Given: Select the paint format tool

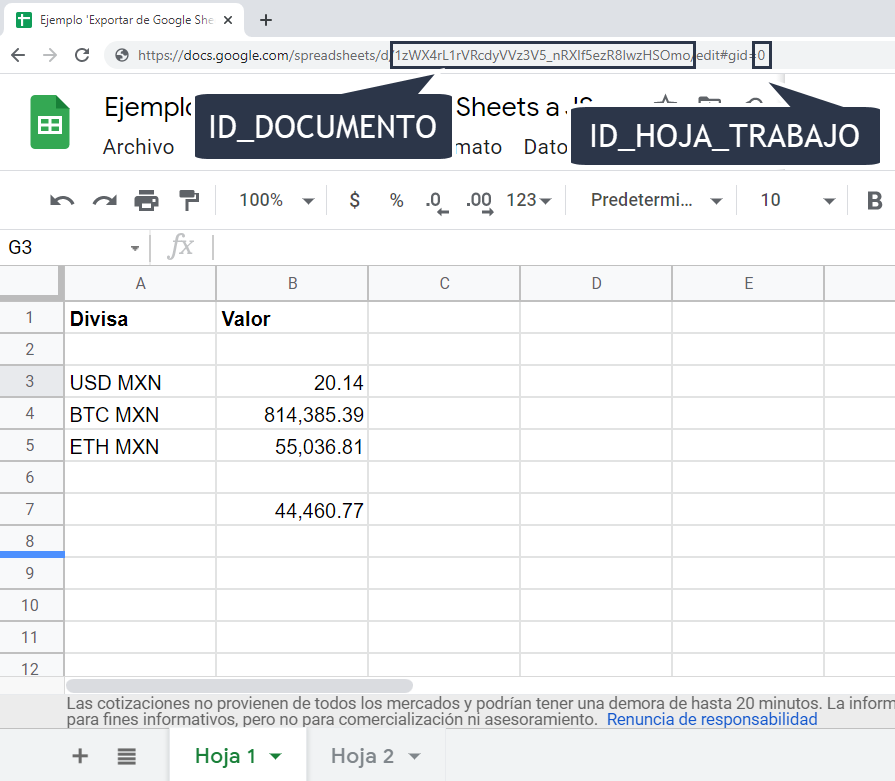Looking at the screenshot, I should [x=189, y=200].
